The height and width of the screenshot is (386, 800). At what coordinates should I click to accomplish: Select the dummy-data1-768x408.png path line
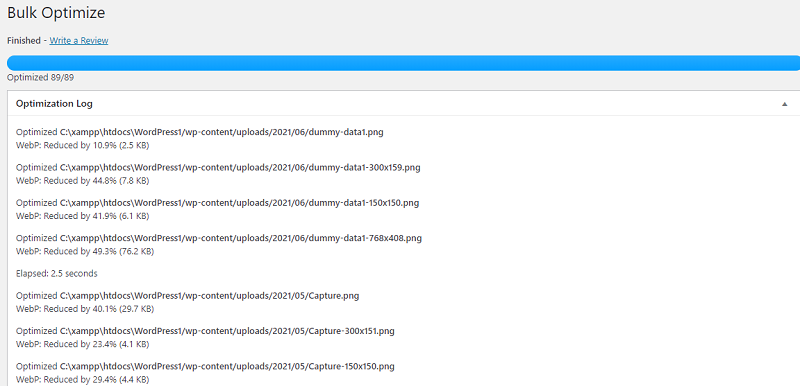[219, 238]
